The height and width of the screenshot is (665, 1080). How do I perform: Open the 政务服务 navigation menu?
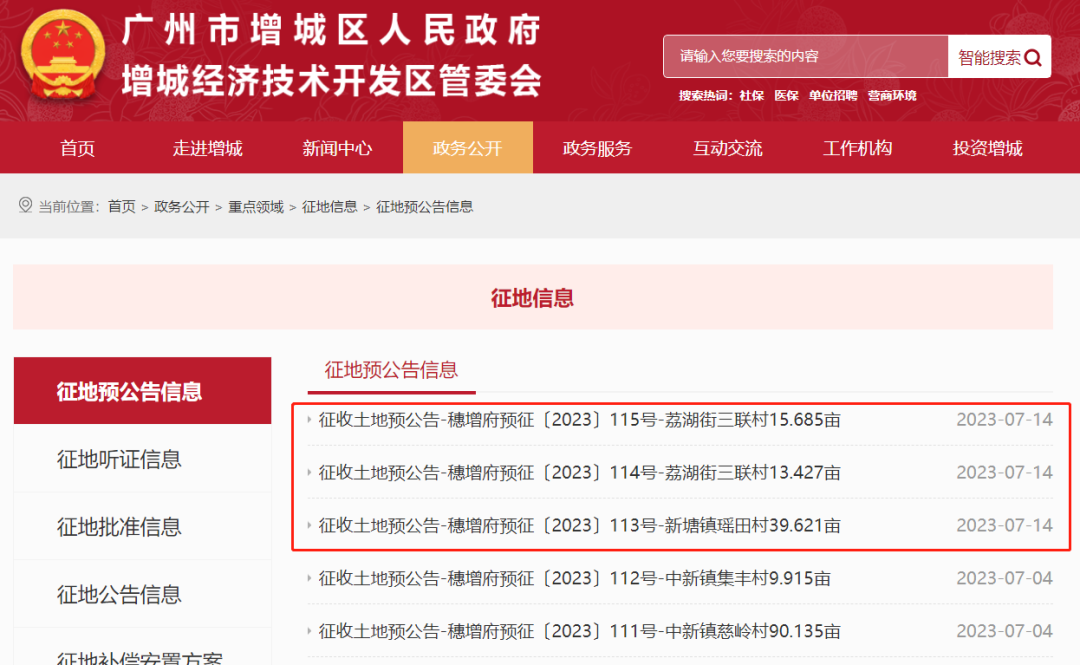pos(597,147)
